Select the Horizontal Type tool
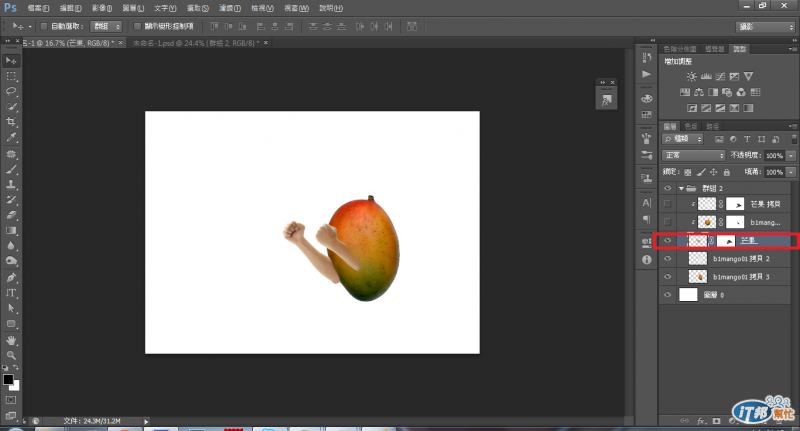Screen dimensions: 800x431 tap(11, 293)
